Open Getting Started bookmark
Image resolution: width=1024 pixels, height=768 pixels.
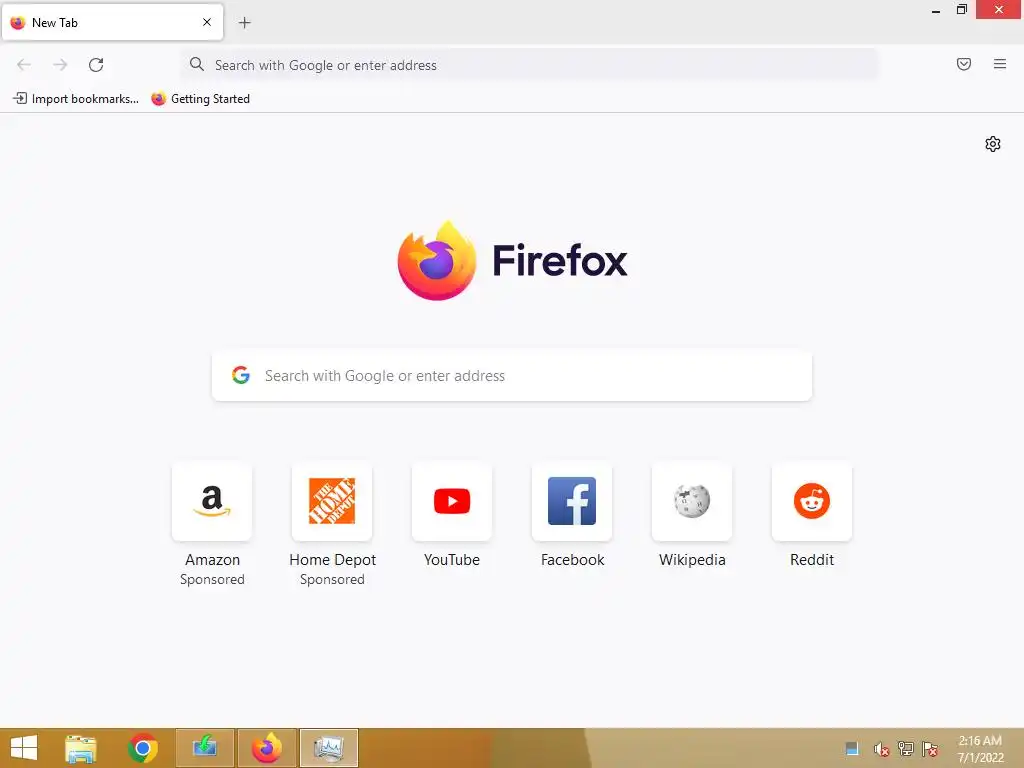point(200,99)
